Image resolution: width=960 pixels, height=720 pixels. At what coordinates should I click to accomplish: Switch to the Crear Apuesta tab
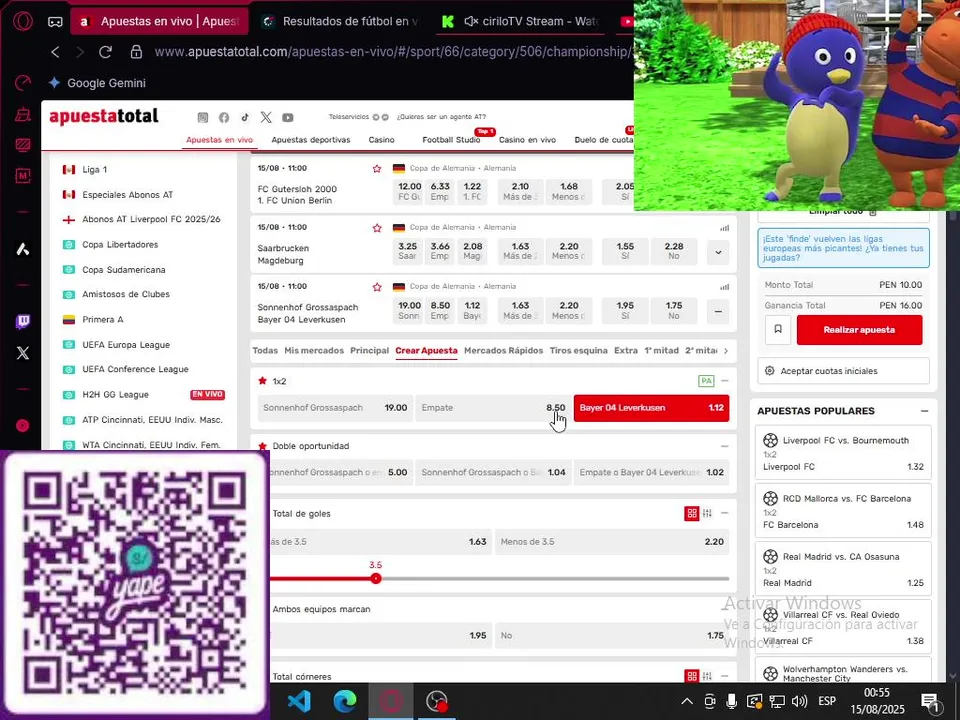[426, 351]
